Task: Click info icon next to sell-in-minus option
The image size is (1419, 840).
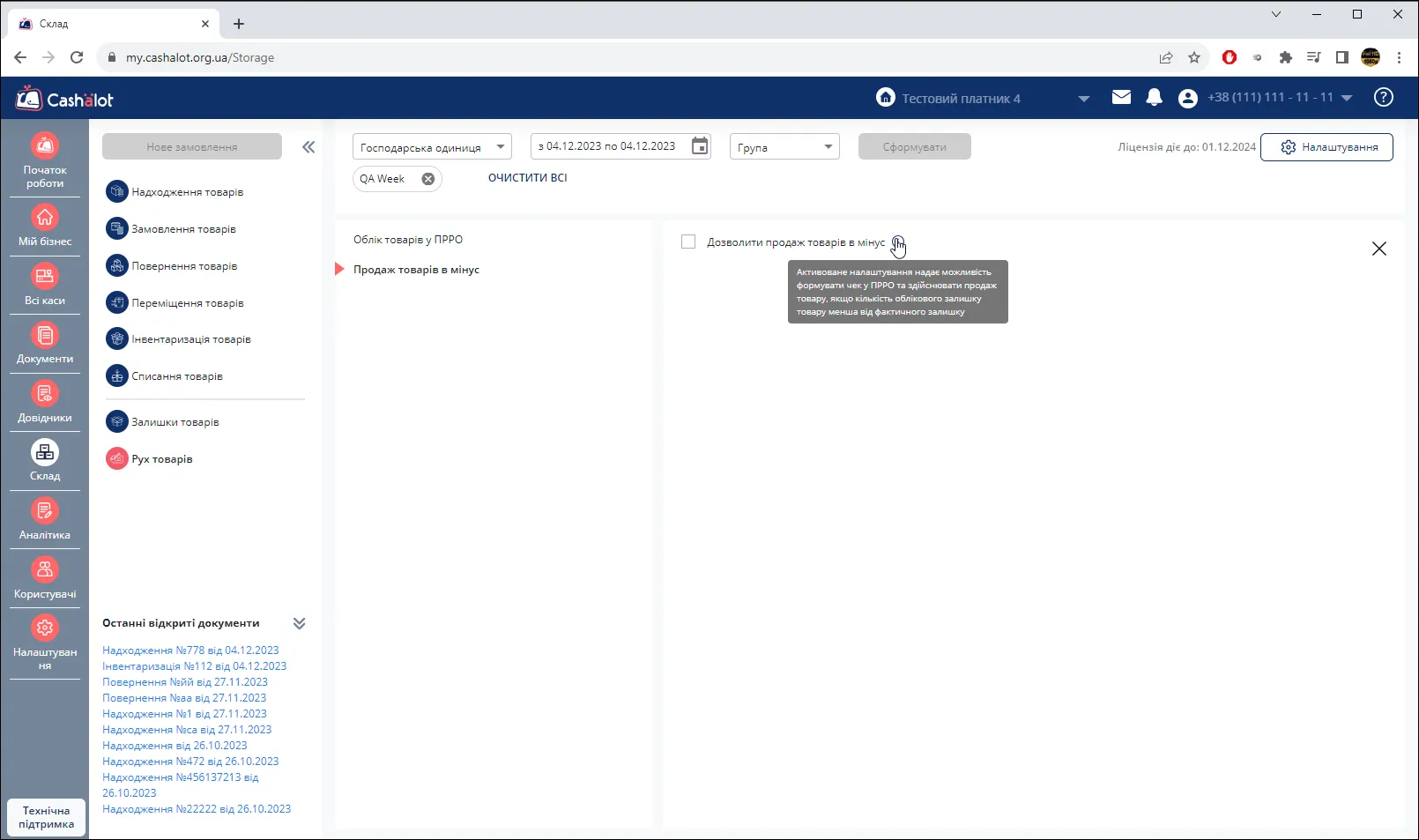Action: 897,242
